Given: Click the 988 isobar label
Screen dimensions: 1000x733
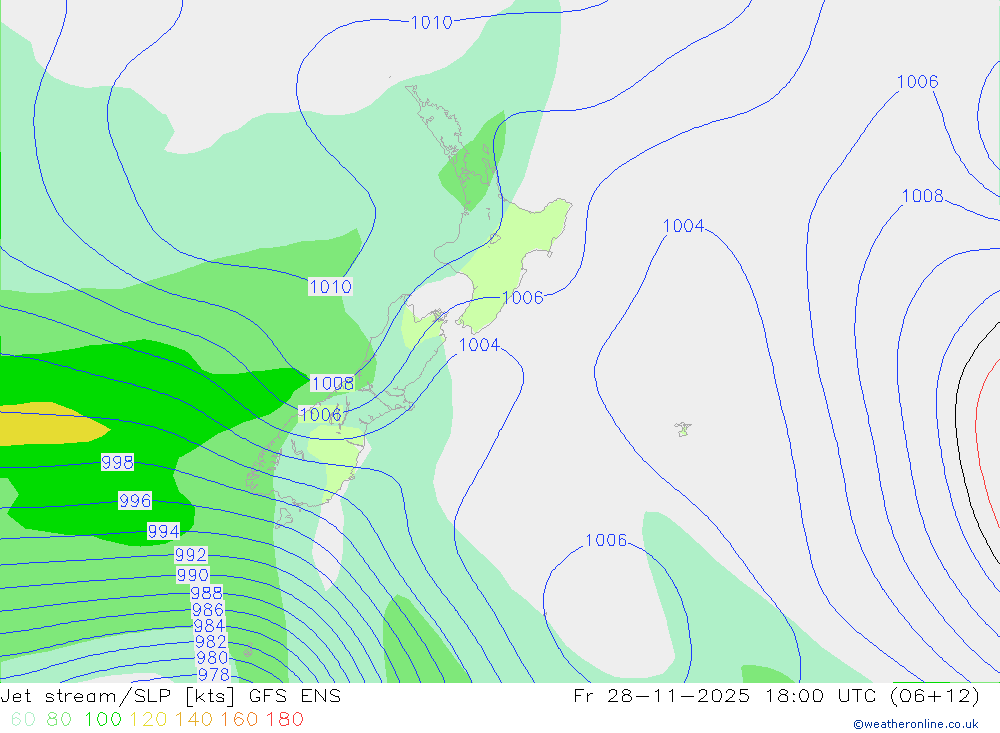Looking at the screenshot, I should (x=207, y=593).
